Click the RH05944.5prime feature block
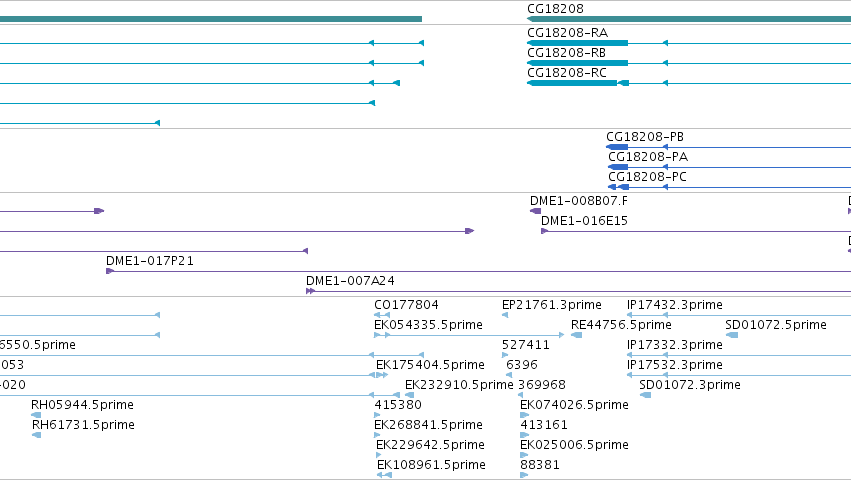Screen dimensions: 851x480 [36, 415]
